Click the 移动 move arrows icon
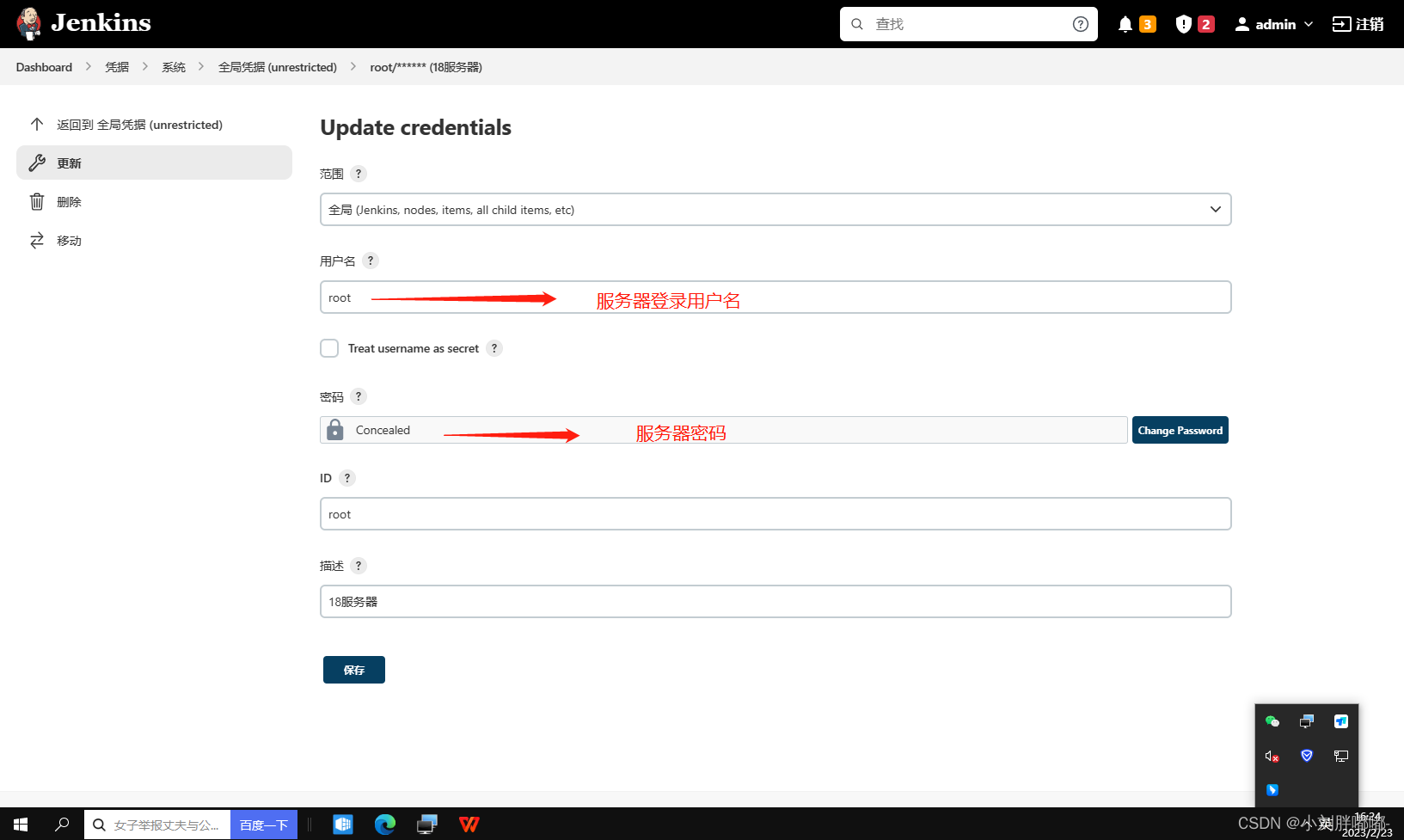 coord(37,240)
